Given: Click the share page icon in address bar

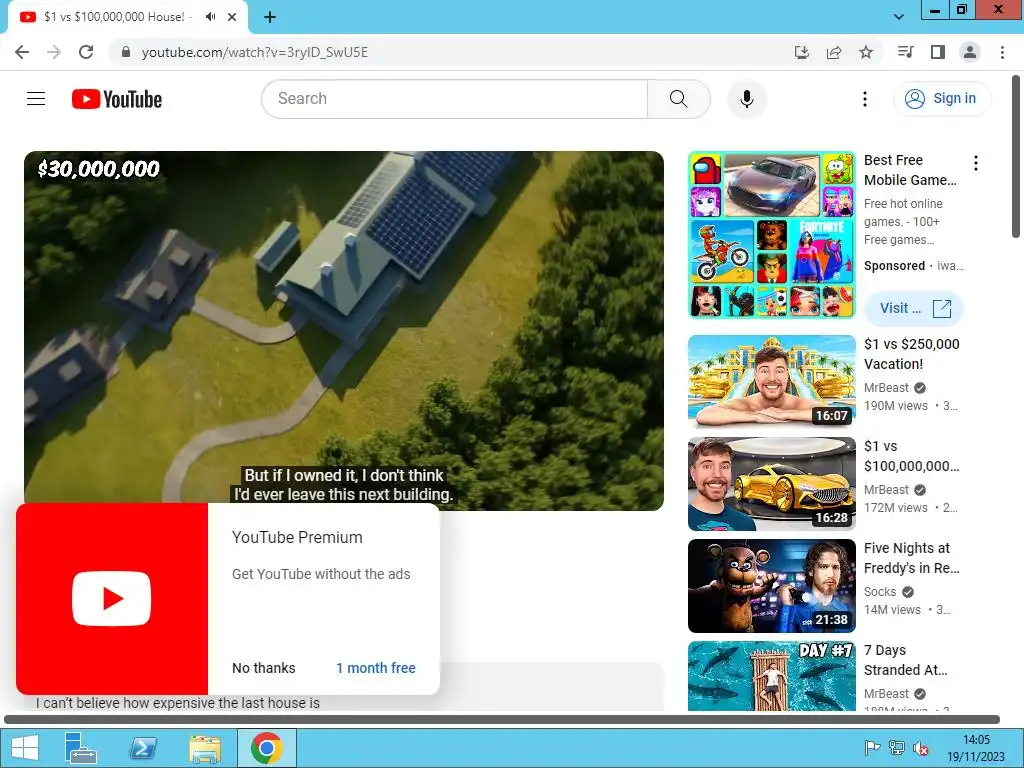Looking at the screenshot, I should click(x=834, y=52).
